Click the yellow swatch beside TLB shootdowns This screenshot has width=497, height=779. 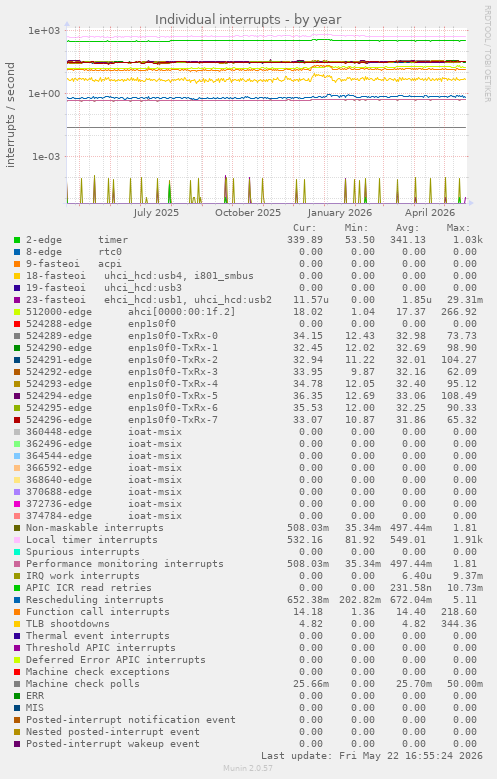click(17, 624)
